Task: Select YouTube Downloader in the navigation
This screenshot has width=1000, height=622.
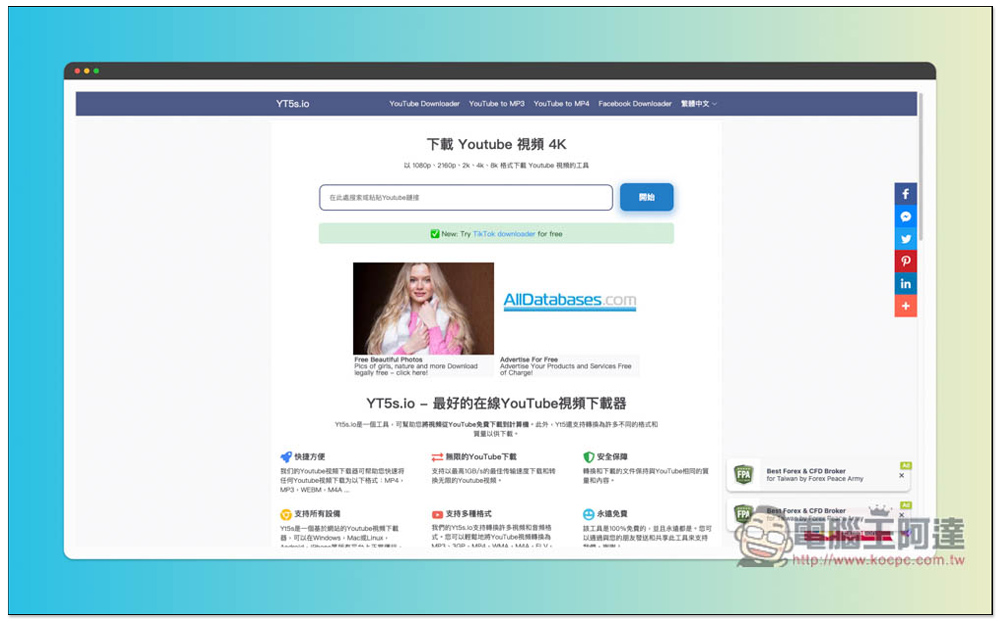Action: pos(424,104)
